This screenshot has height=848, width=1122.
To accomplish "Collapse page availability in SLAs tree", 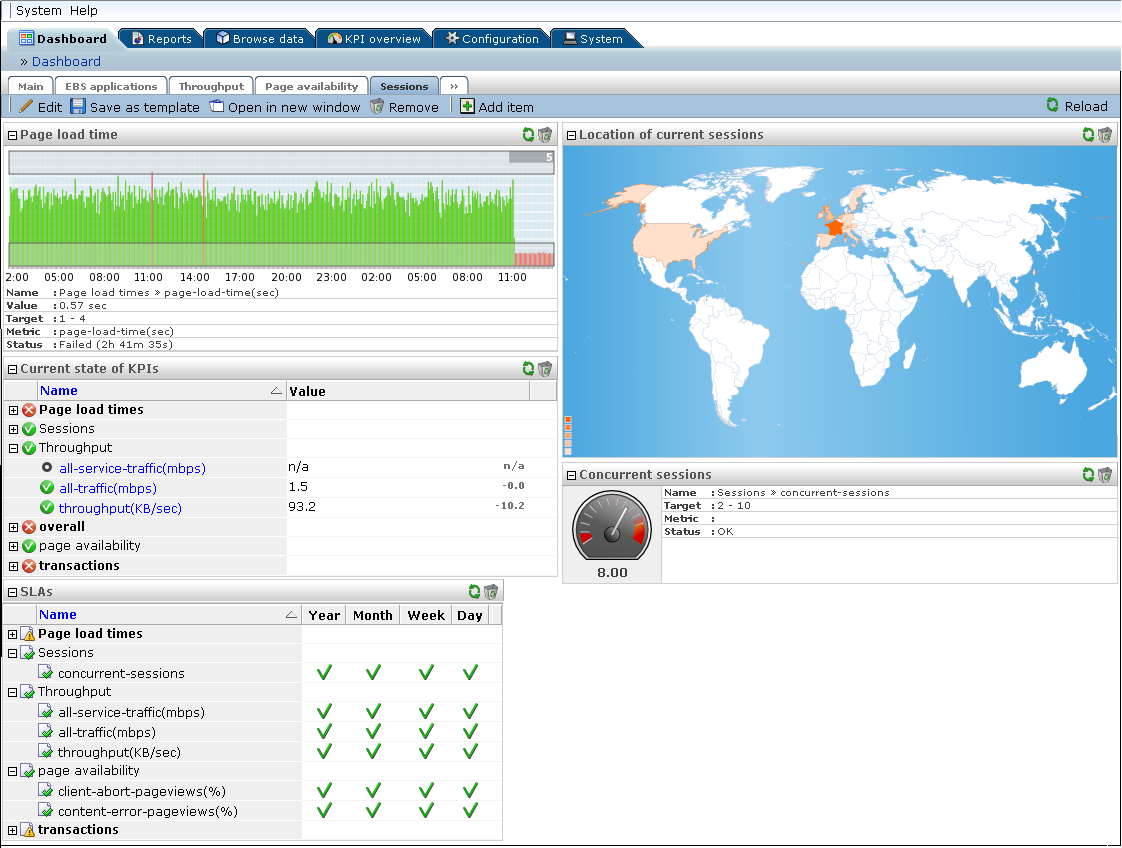I will point(12,771).
